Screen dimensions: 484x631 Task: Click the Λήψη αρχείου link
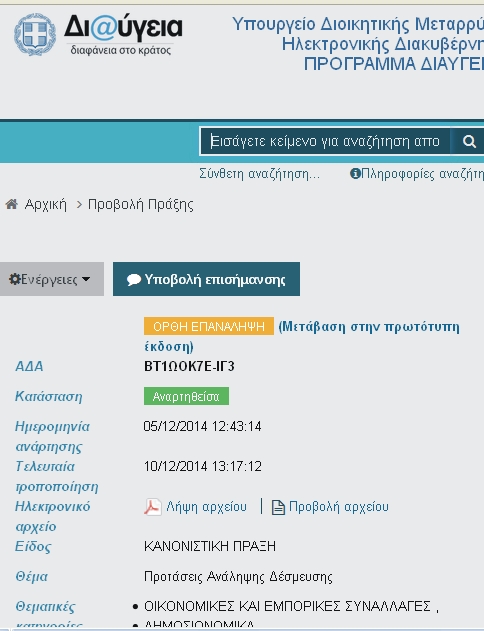click(x=206, y=507)
